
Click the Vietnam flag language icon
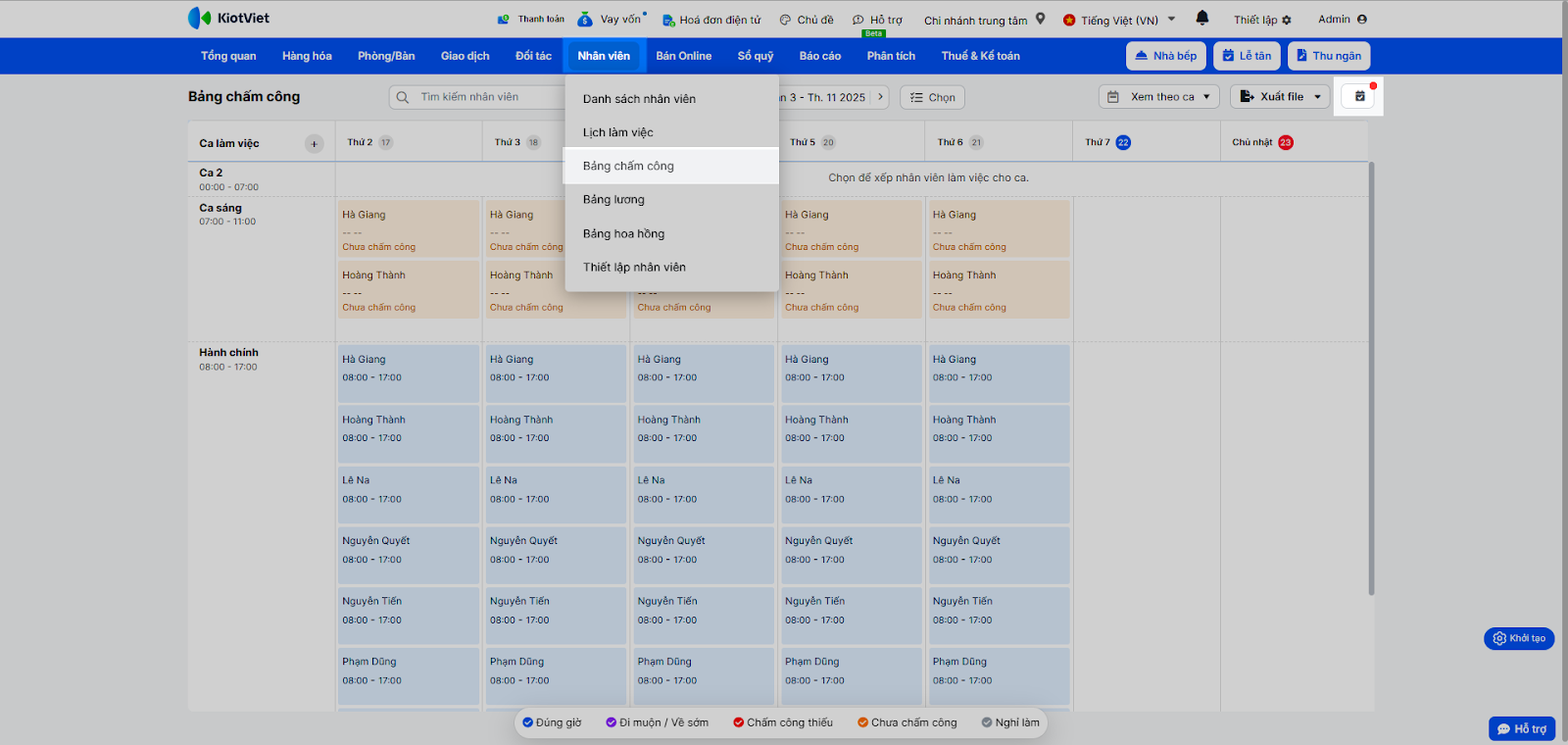point(1068,20)
